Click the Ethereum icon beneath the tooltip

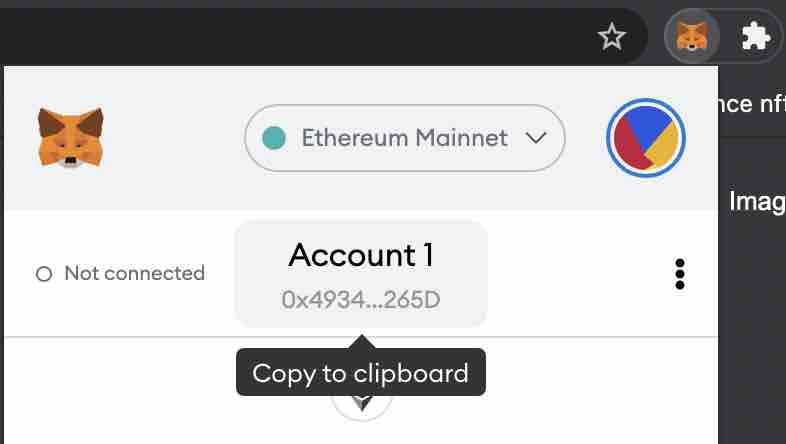point(361,403)
